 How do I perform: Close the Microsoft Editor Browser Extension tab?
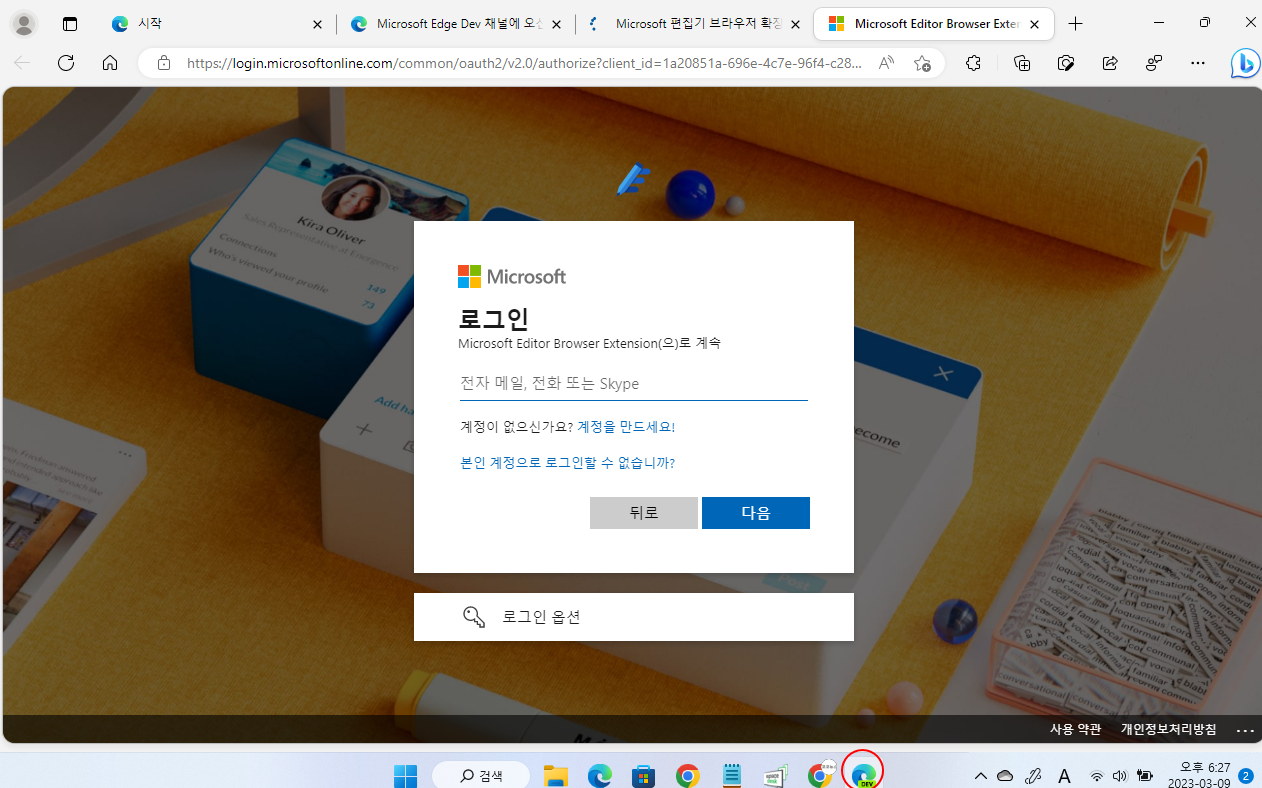pyautogui.click(x=1035, y=24)
